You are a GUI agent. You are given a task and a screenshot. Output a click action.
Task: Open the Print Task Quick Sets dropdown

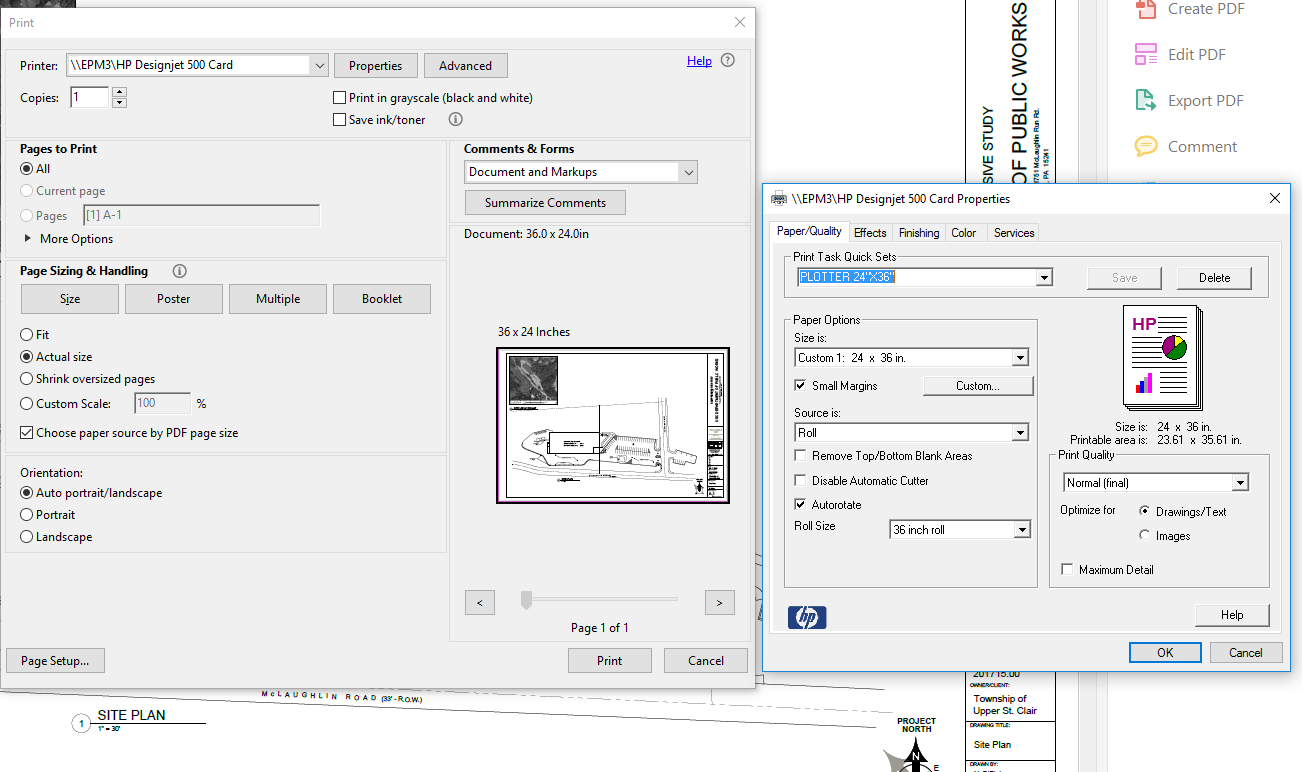pos(1044,277)
